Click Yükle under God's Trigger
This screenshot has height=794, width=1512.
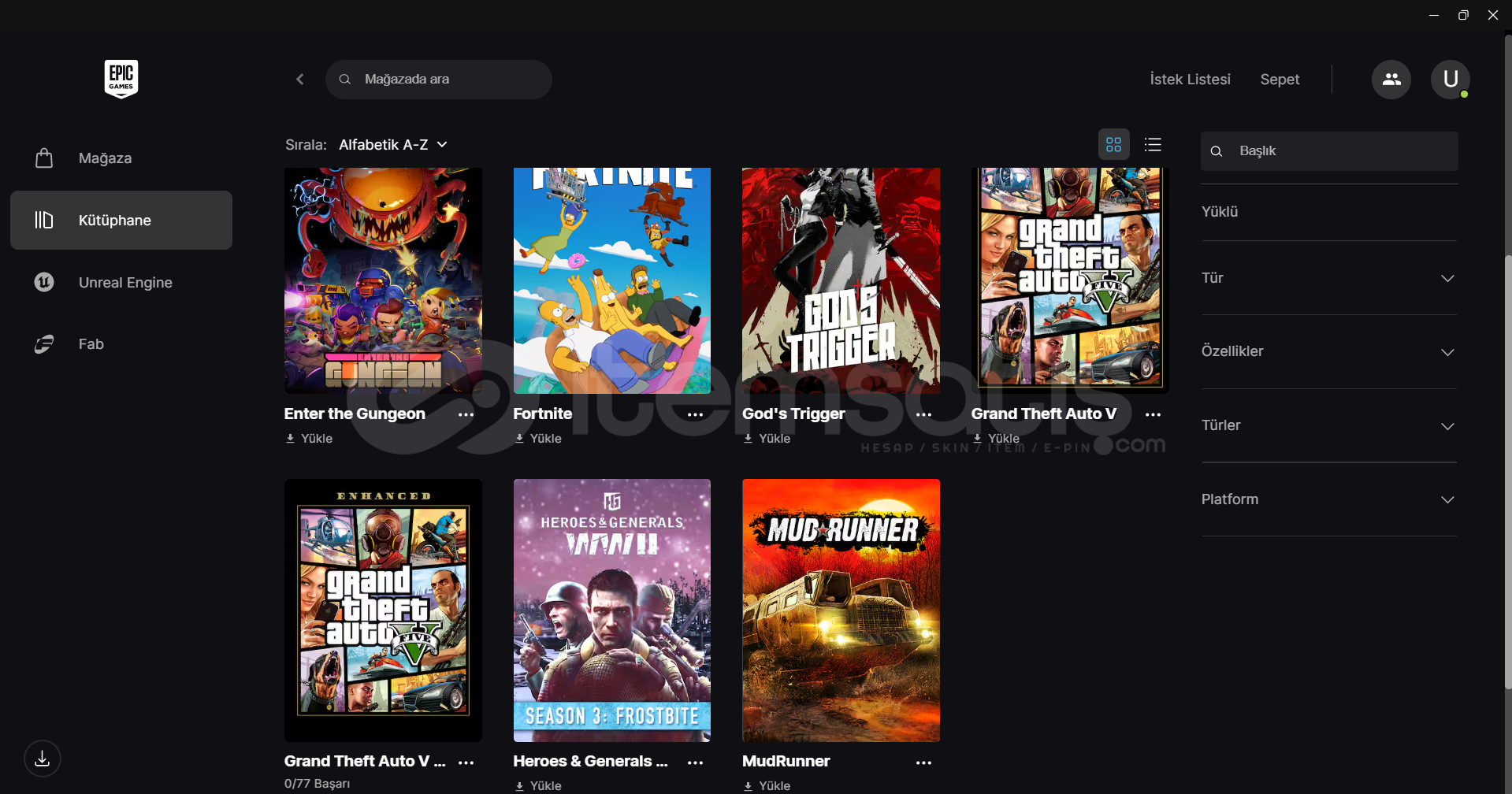tap(767, 439)
